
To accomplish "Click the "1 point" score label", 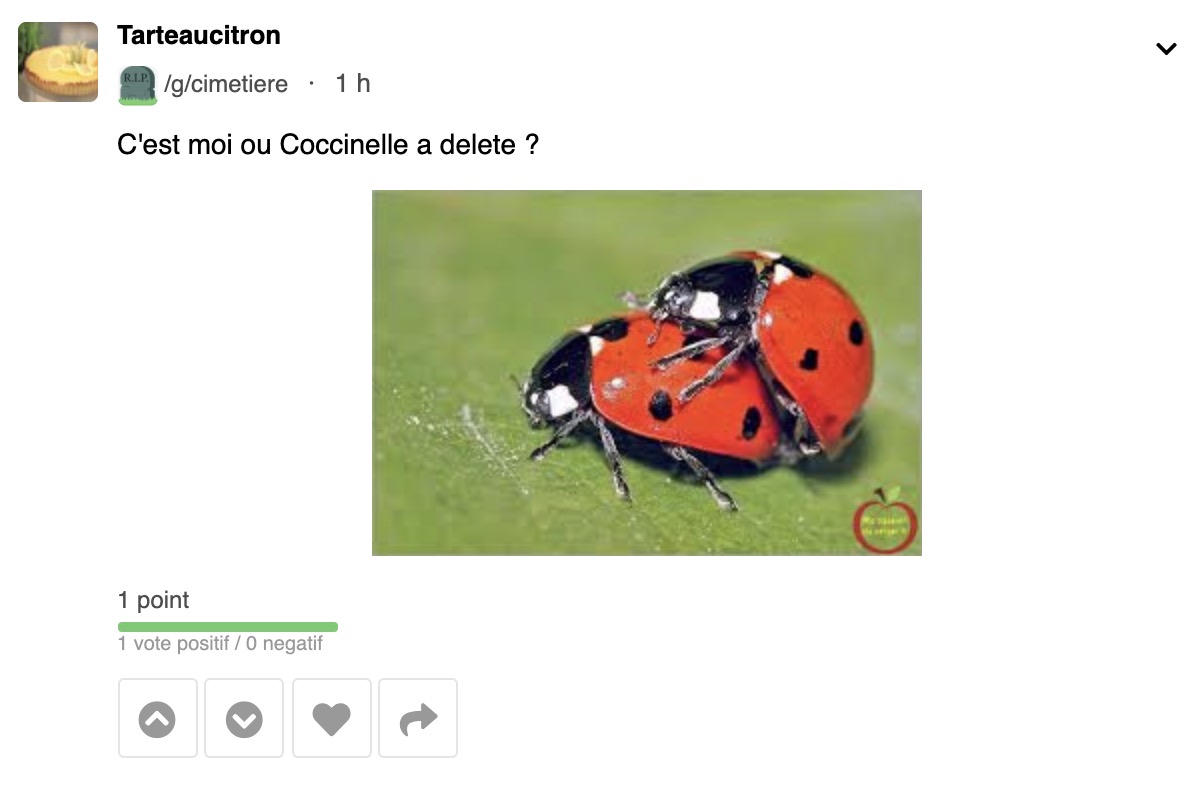I will pos(153,600).
